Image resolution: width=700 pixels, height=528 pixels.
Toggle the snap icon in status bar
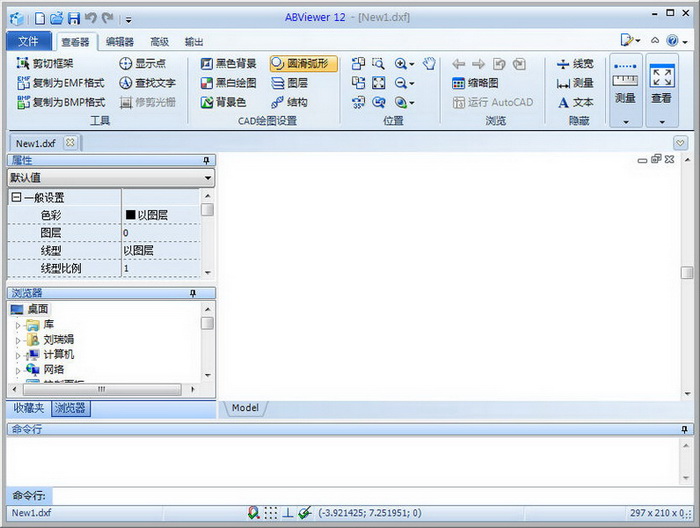(254, 513)
